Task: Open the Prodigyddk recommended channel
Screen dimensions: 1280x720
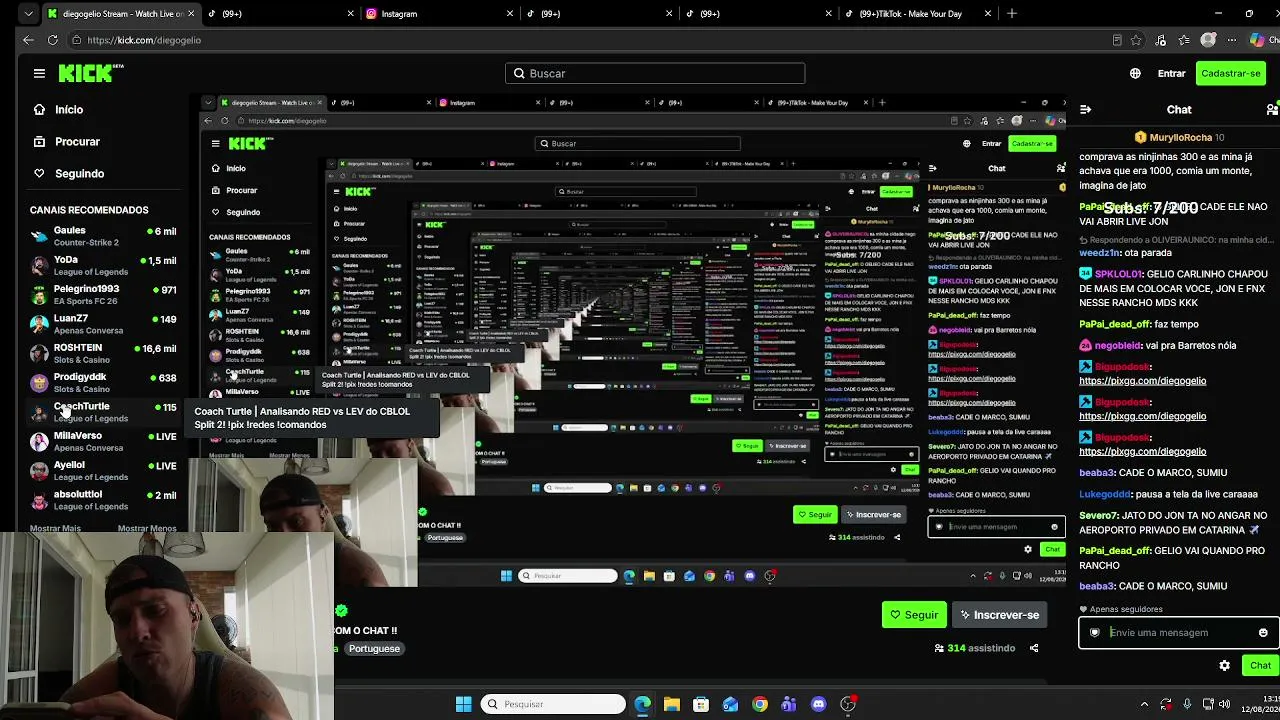Action: point(103,382)
